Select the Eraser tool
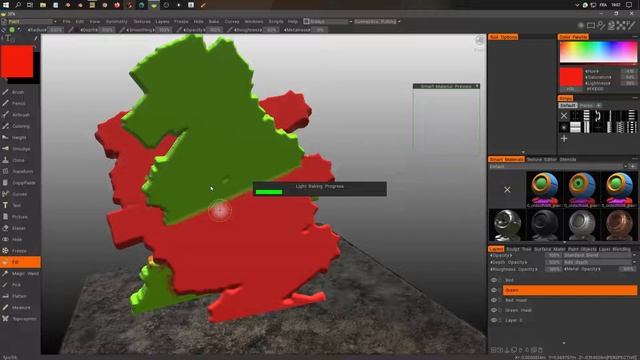 coord(20,228)
